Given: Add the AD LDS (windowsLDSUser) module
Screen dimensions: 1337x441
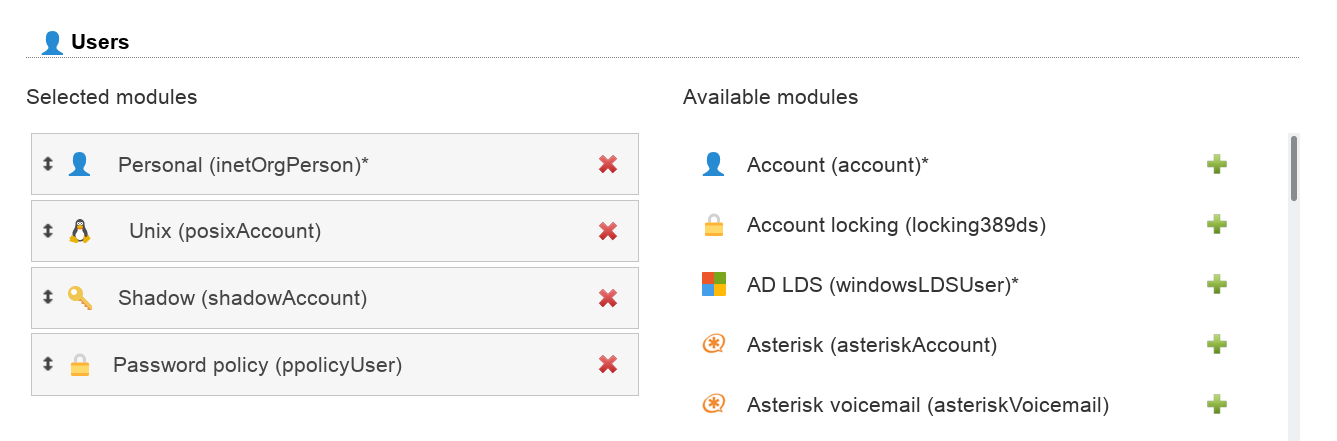Looking at the screenshot, I should 1216,285.
